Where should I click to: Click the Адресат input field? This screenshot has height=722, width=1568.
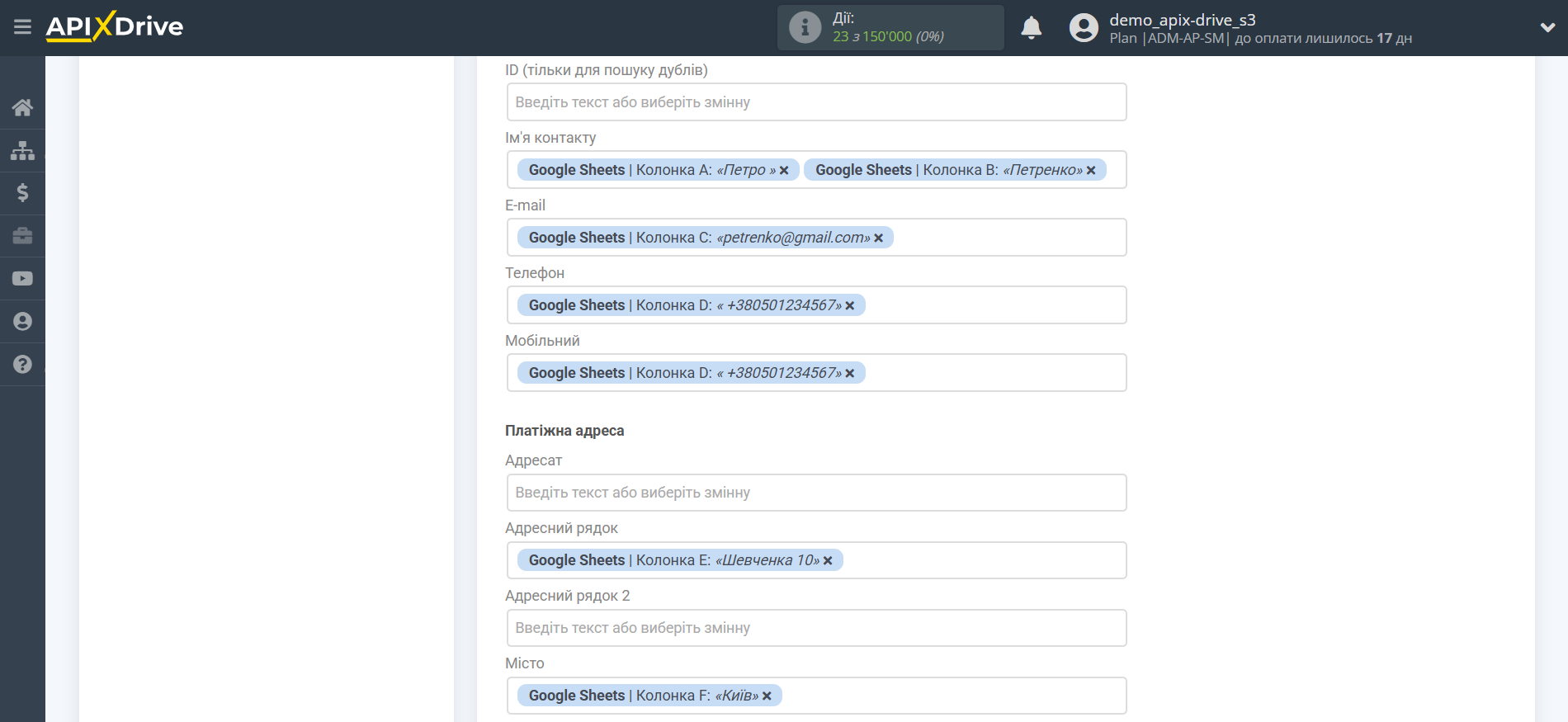pyautogui.click(x=816, y=493)
